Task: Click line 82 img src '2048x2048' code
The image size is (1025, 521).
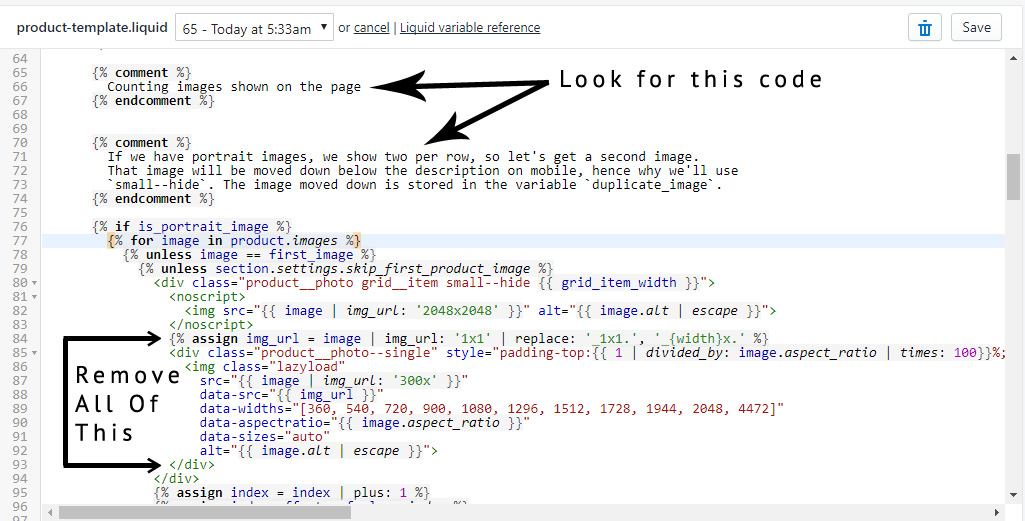Action: [x=480, y=311]
